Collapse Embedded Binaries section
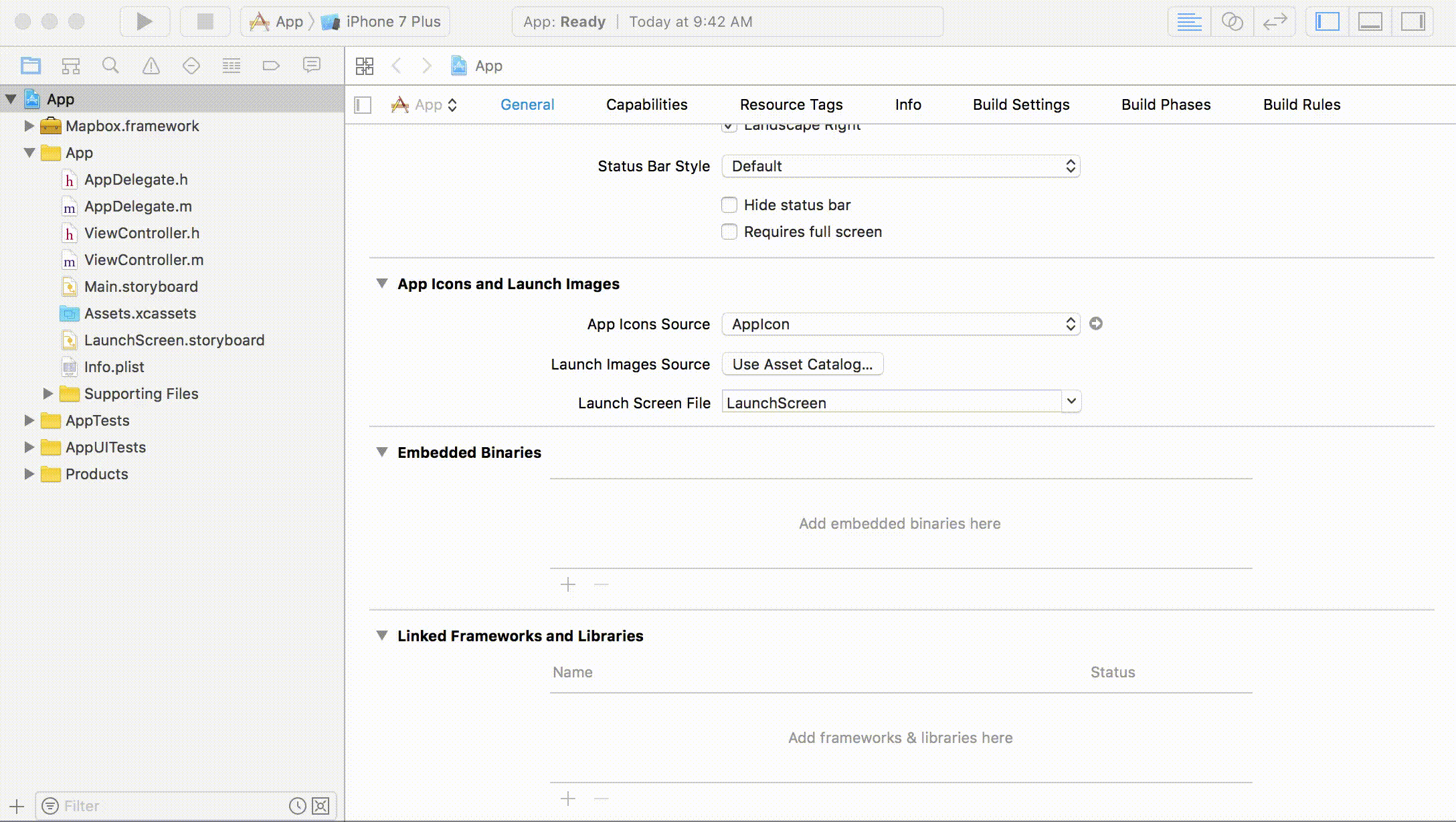This screenshot has width=1456, height=822. 382,452
